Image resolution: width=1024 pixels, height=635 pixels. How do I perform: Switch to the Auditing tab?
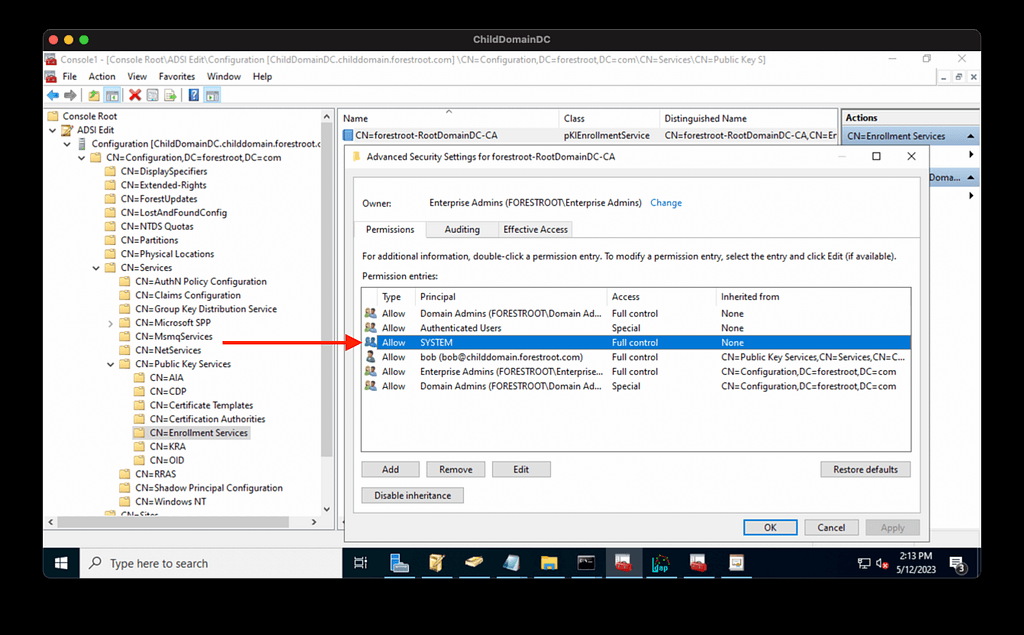462,229
